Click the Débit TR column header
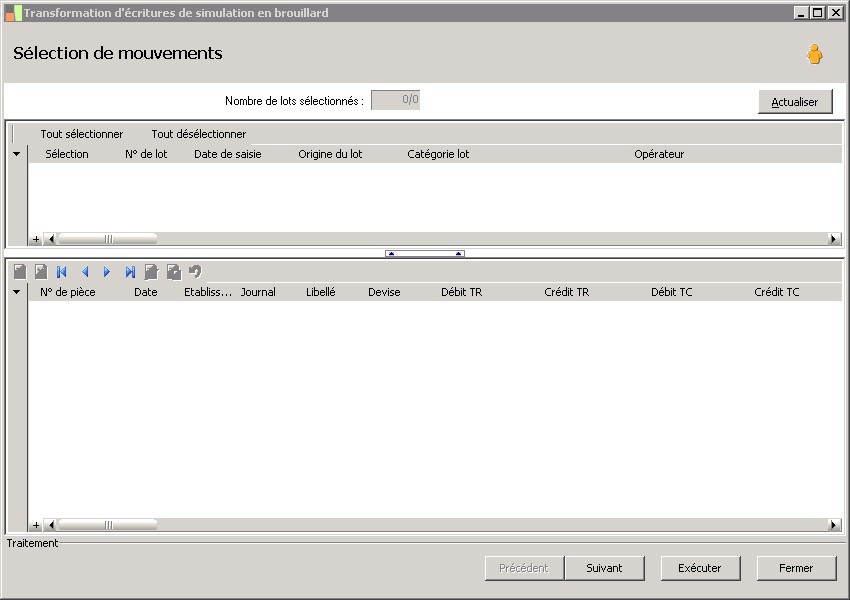Viewport: 850px width, 600px height. 461,292
